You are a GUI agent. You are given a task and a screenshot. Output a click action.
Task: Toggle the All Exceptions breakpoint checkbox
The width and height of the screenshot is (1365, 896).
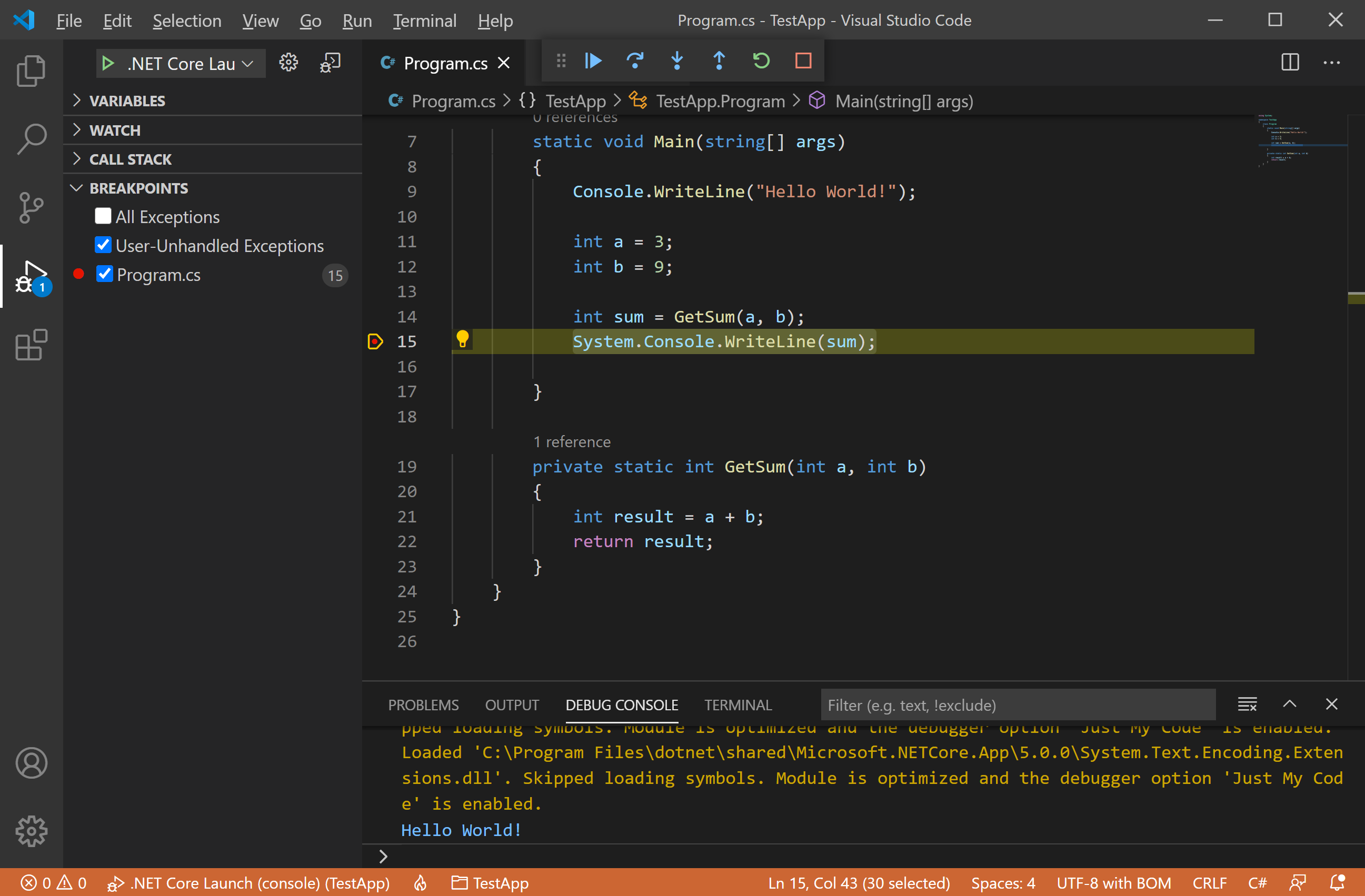[102, 217]
